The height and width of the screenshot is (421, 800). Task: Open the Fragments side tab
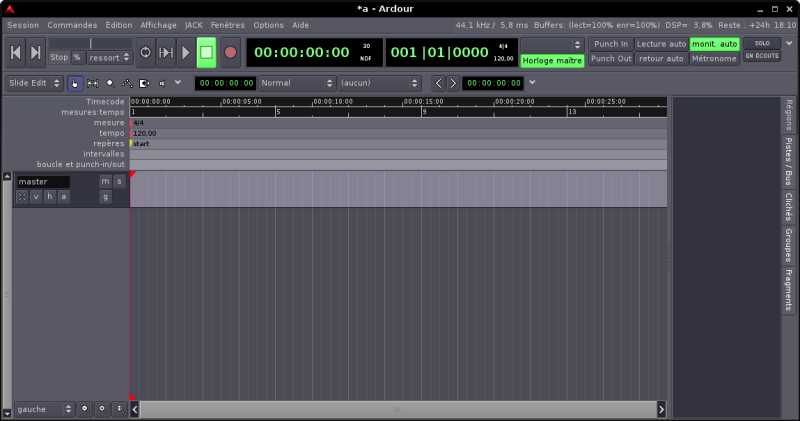point(789,290)
